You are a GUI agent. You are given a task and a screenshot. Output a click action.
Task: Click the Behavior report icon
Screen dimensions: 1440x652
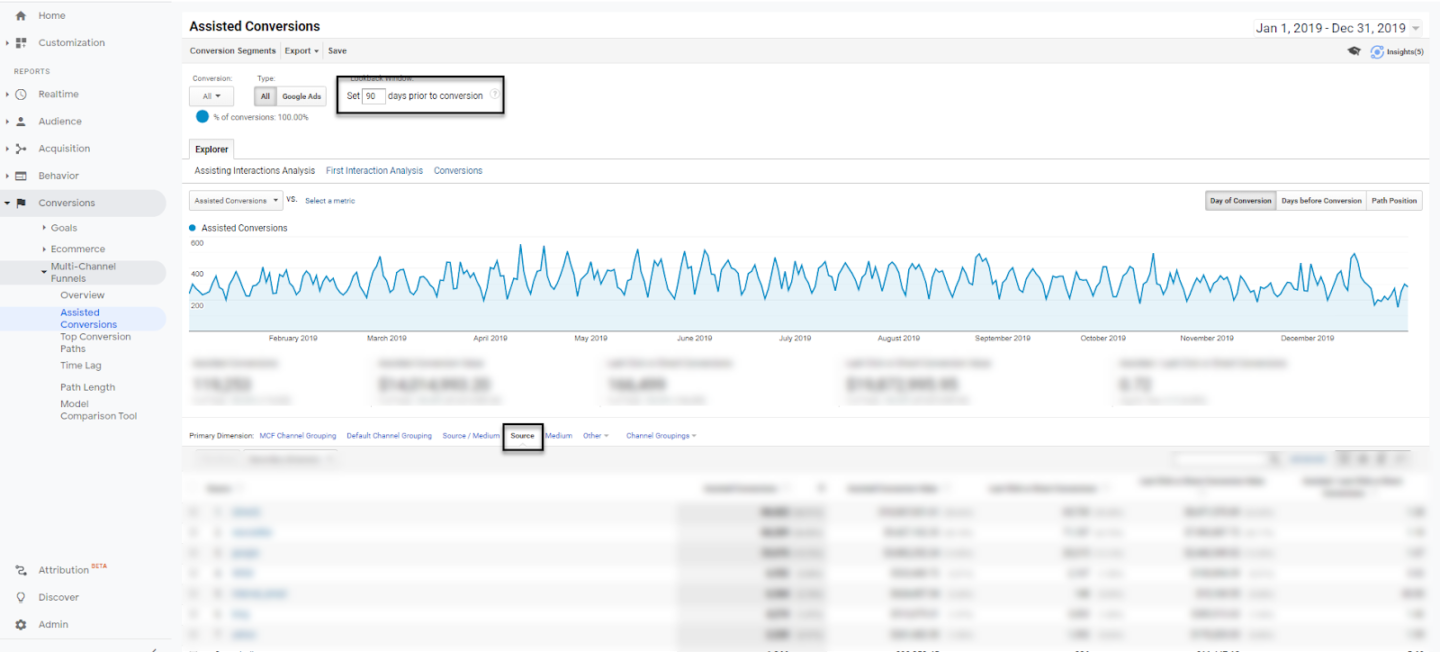(21, 176)
